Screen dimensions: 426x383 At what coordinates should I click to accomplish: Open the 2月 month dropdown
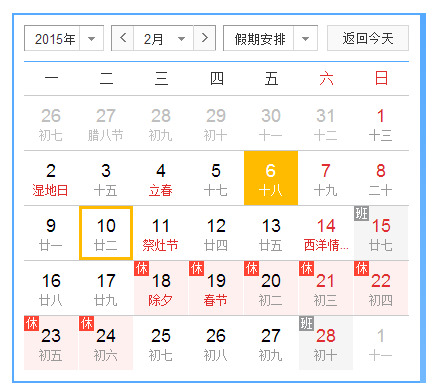click(x=163, y=38)
